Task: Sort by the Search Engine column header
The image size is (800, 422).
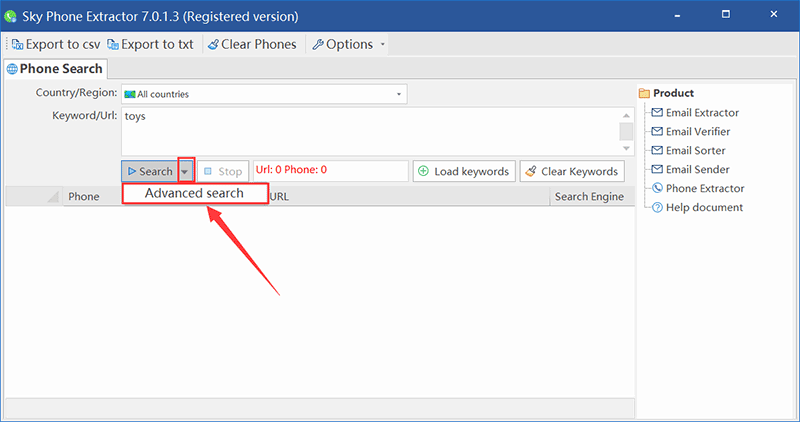Action: pyautogui.click(x=588, y=196)
